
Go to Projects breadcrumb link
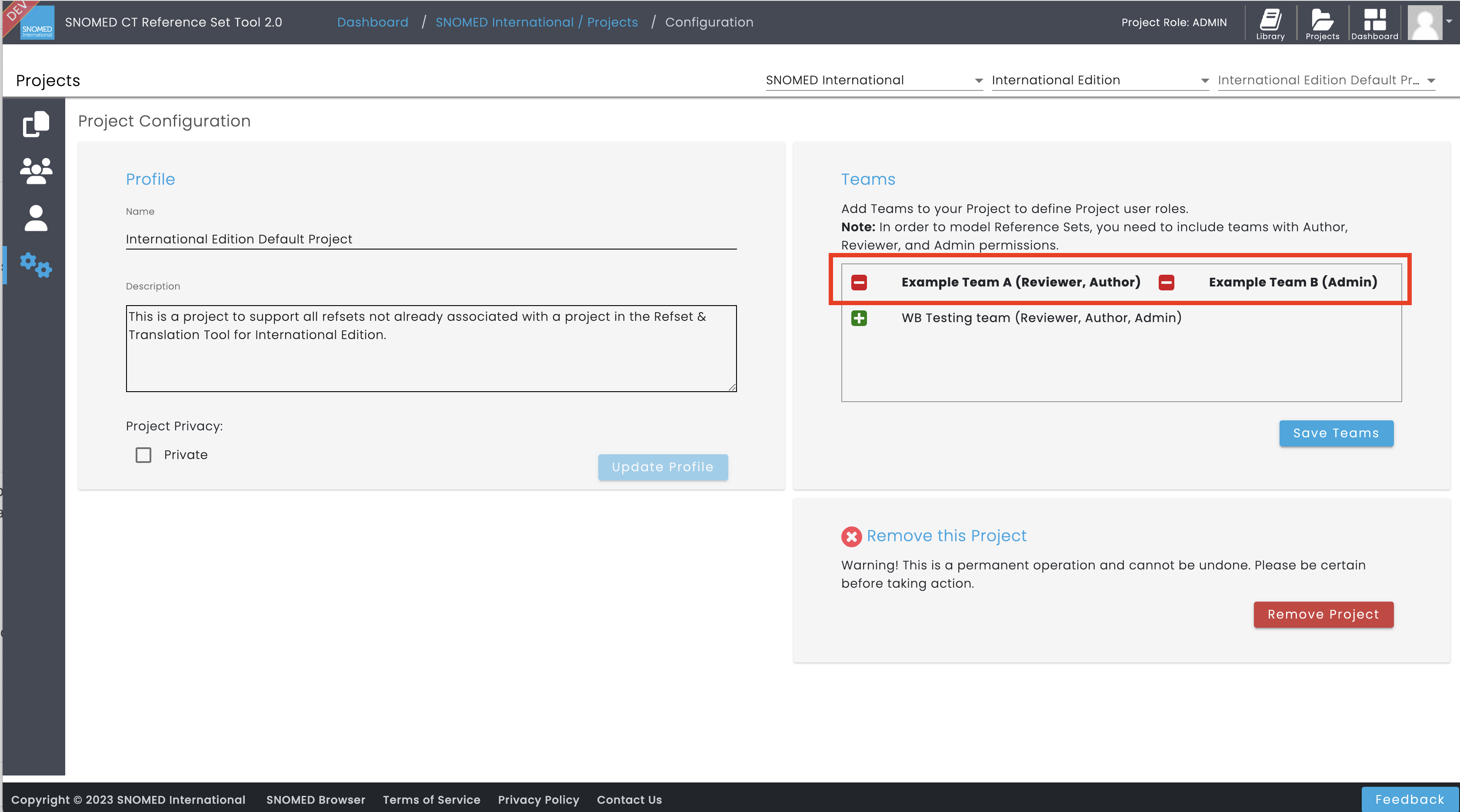[x=612, y=22]
